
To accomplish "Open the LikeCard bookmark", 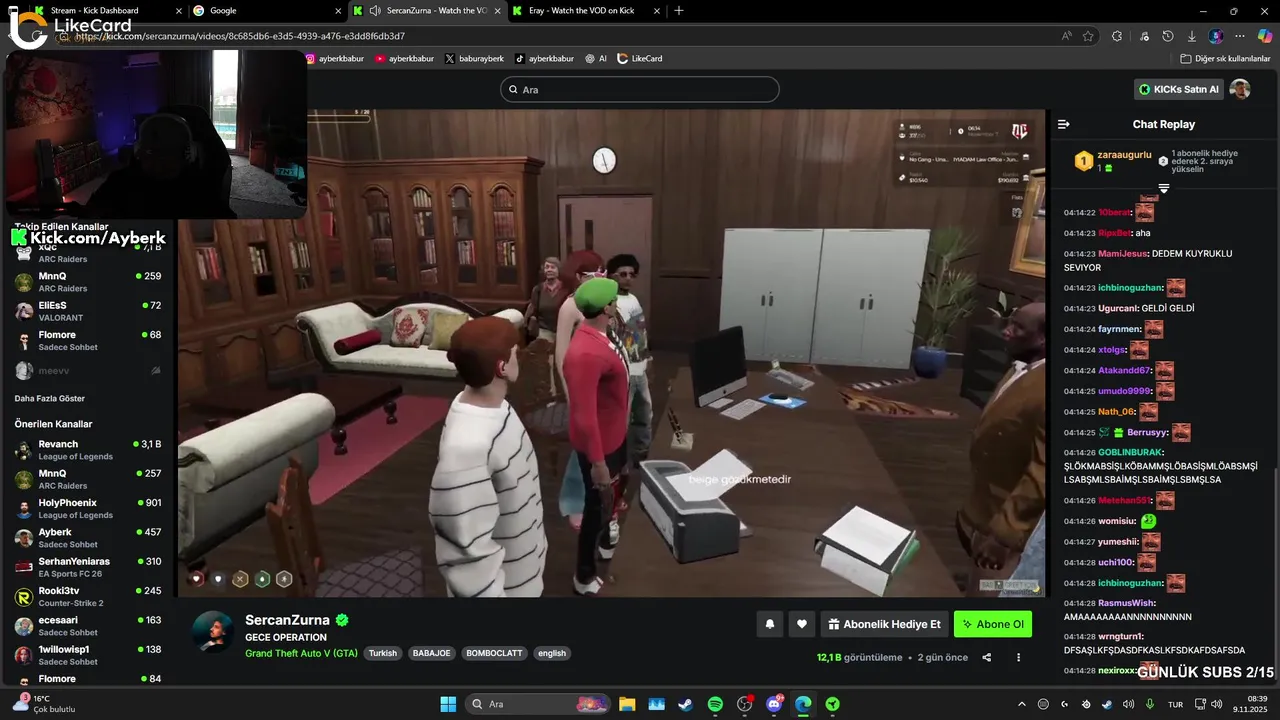I will click(640, 59).
